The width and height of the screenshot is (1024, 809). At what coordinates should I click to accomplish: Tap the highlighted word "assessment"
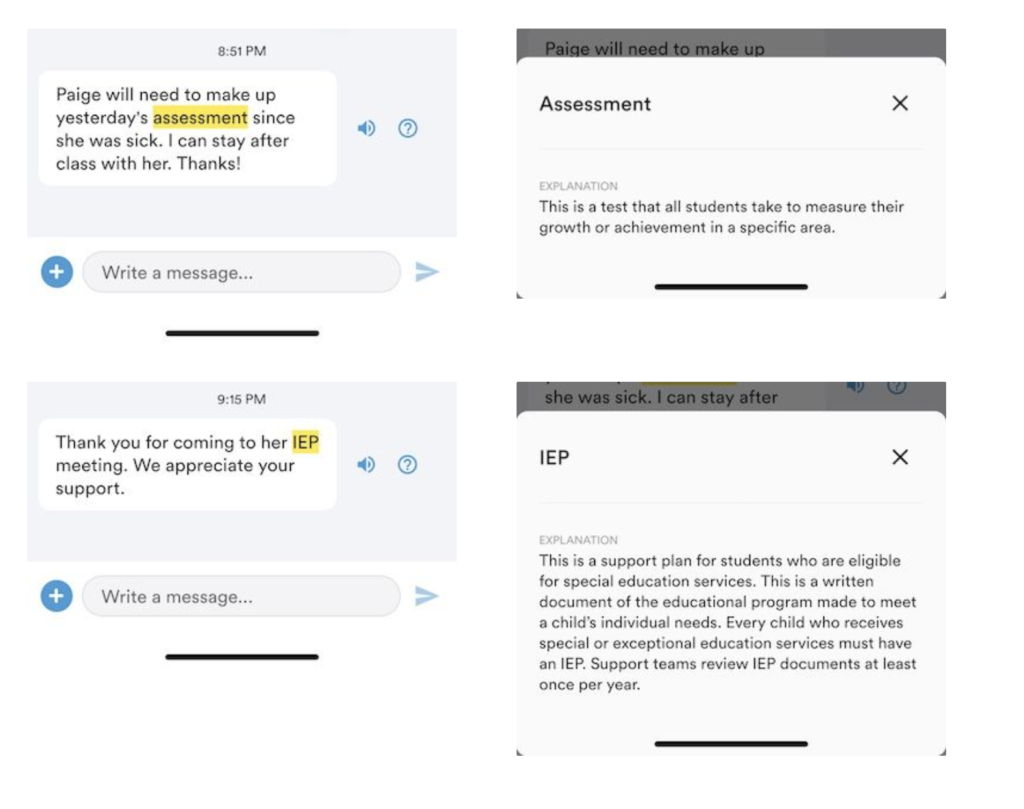(x=200, y=118)
